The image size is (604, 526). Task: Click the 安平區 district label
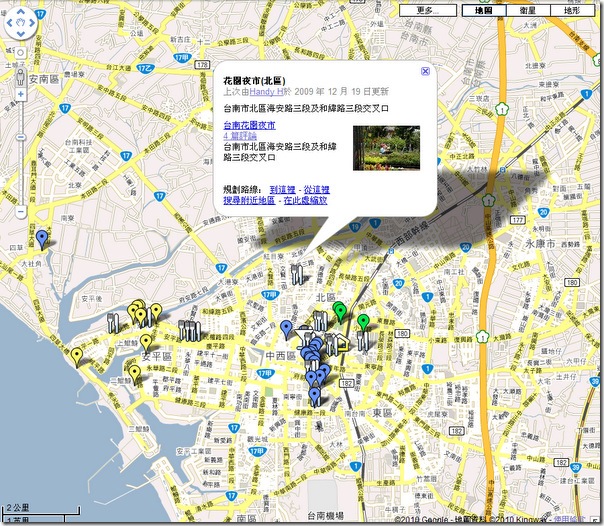click(156, 356)
